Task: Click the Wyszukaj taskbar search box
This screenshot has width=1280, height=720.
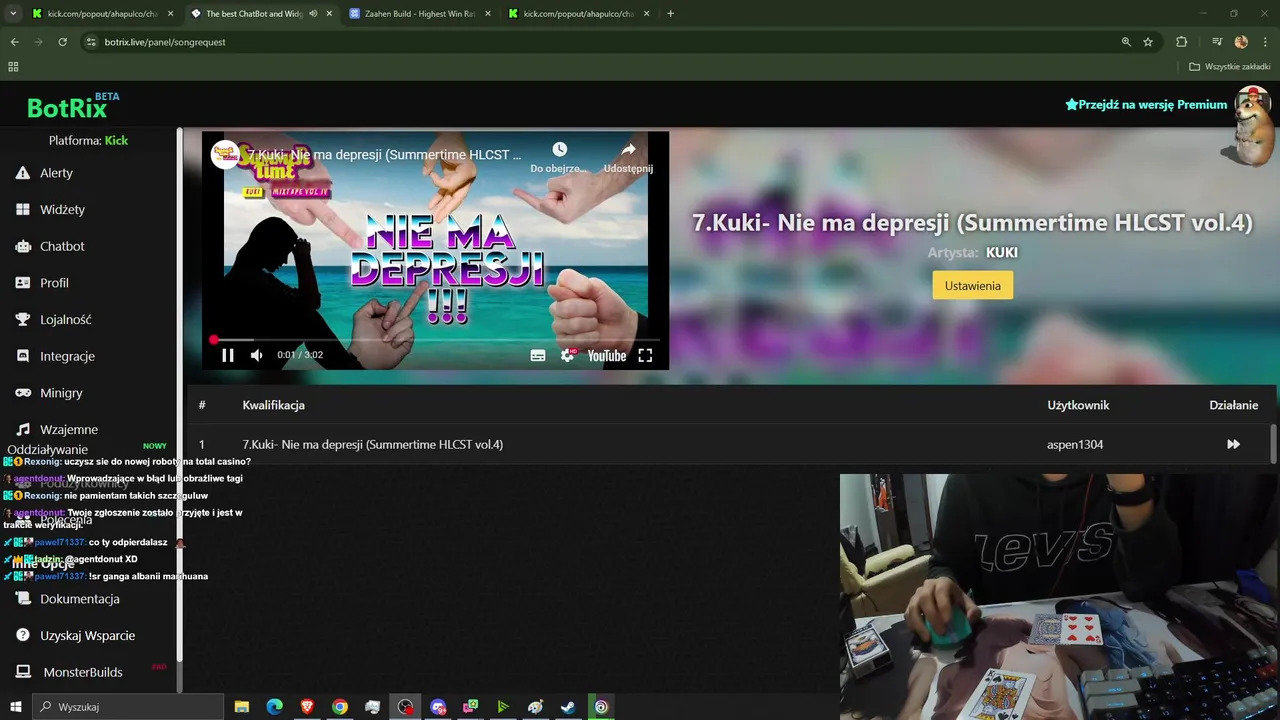Action: (x=128, y=707)
